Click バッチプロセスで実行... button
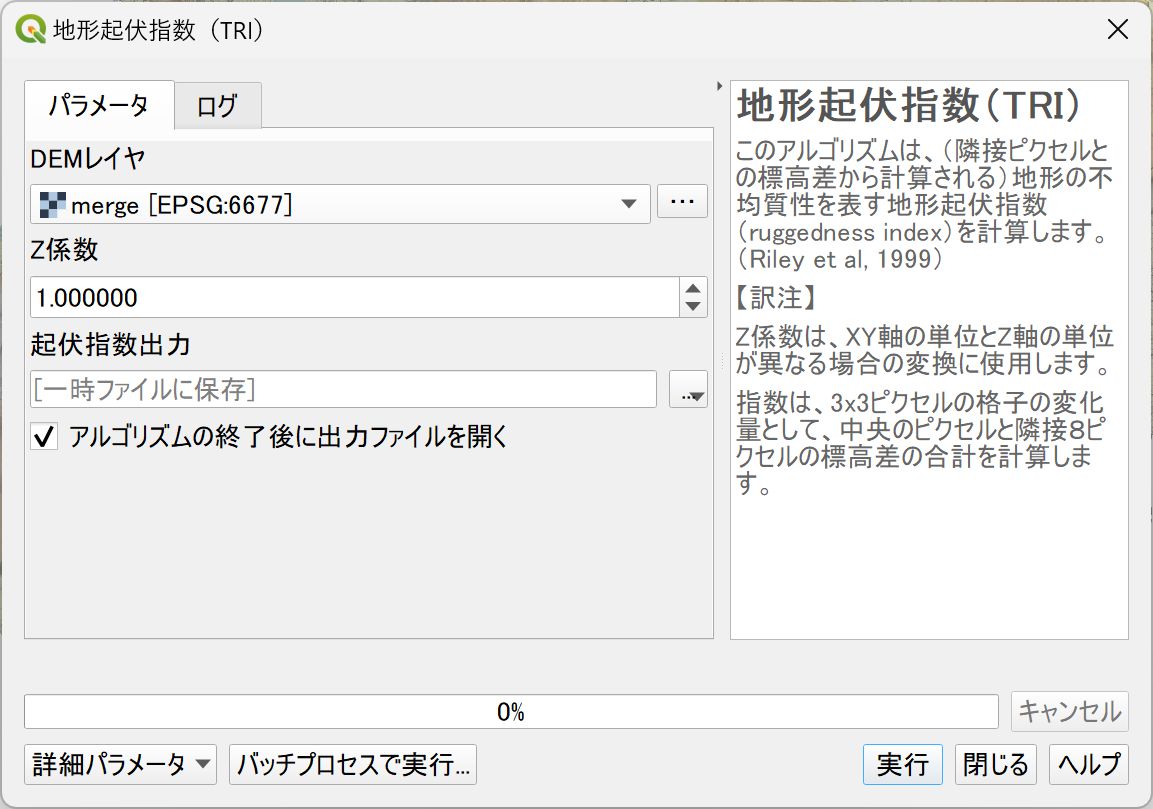 tap(353, 764)
